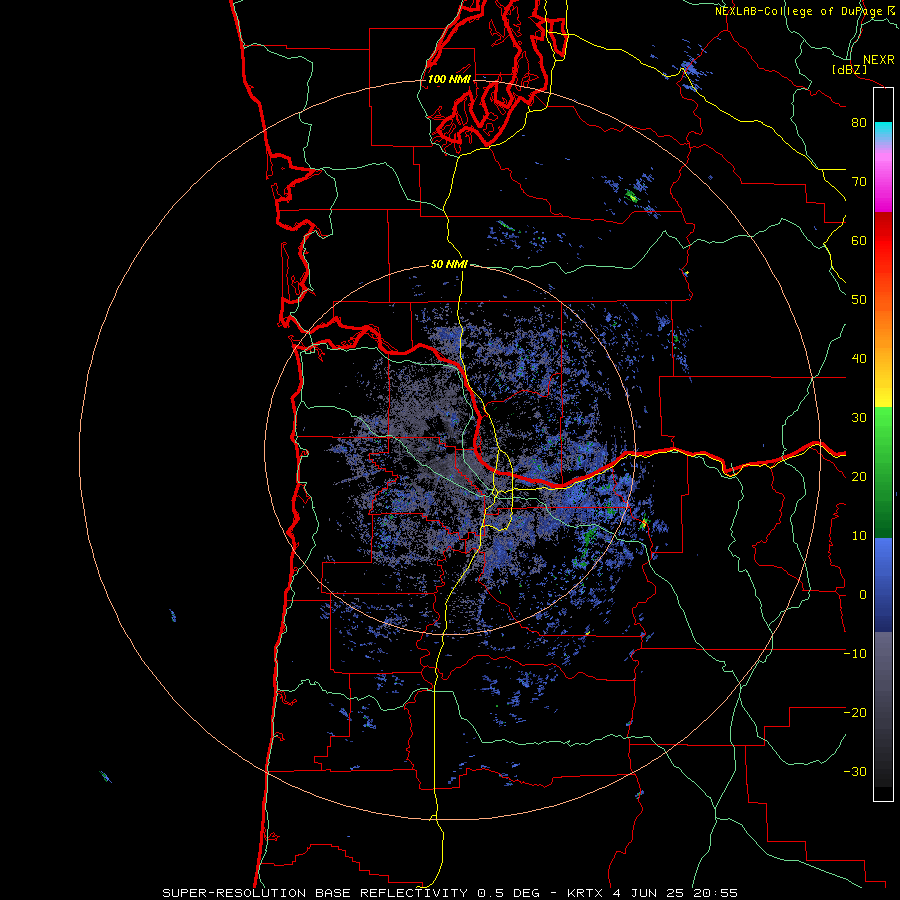Select the 0 value on the dBZ scale
This screenshot has height=900, width=900.
pos(863,595)
